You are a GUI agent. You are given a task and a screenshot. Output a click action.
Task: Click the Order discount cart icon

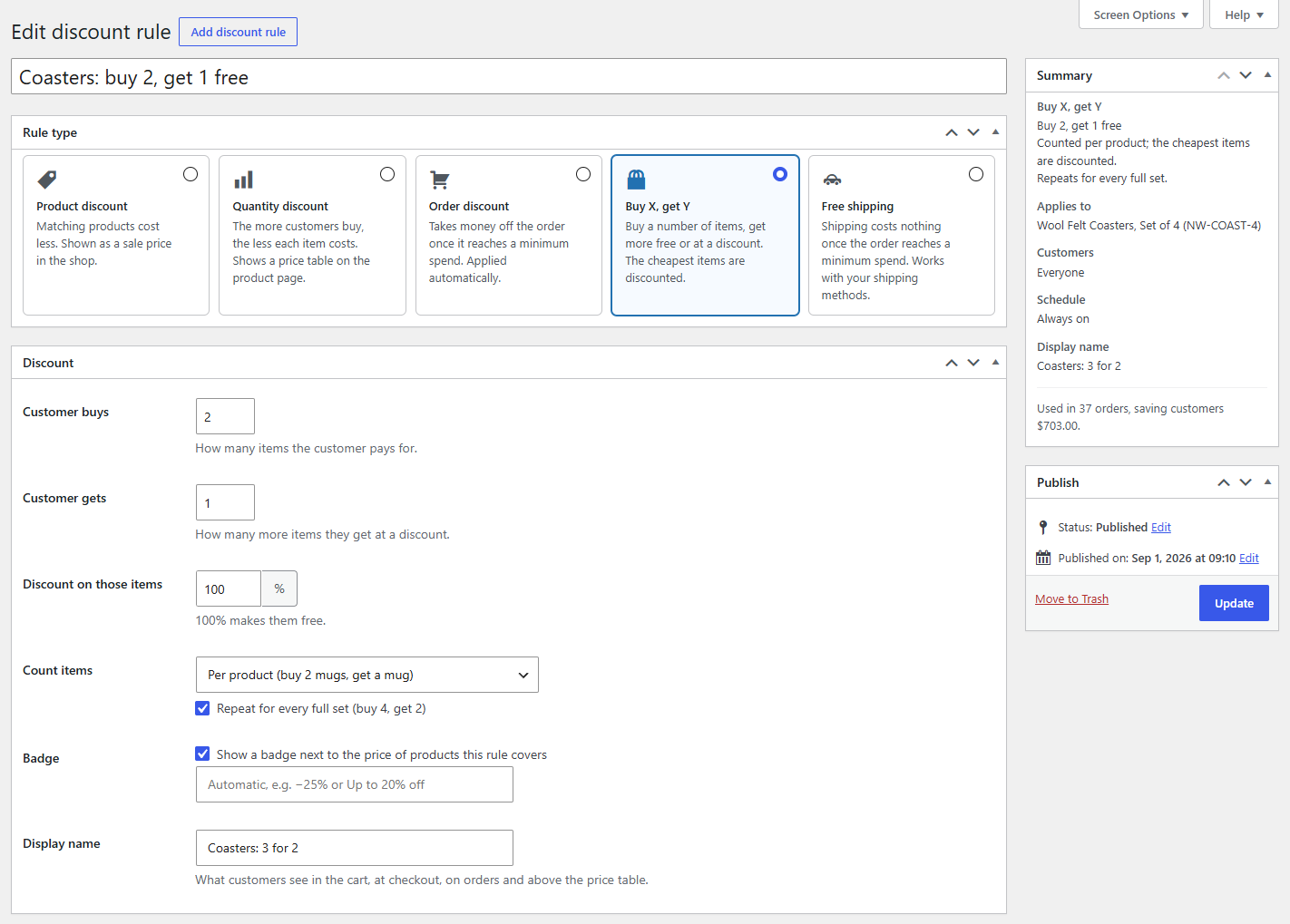coord(440,180)
